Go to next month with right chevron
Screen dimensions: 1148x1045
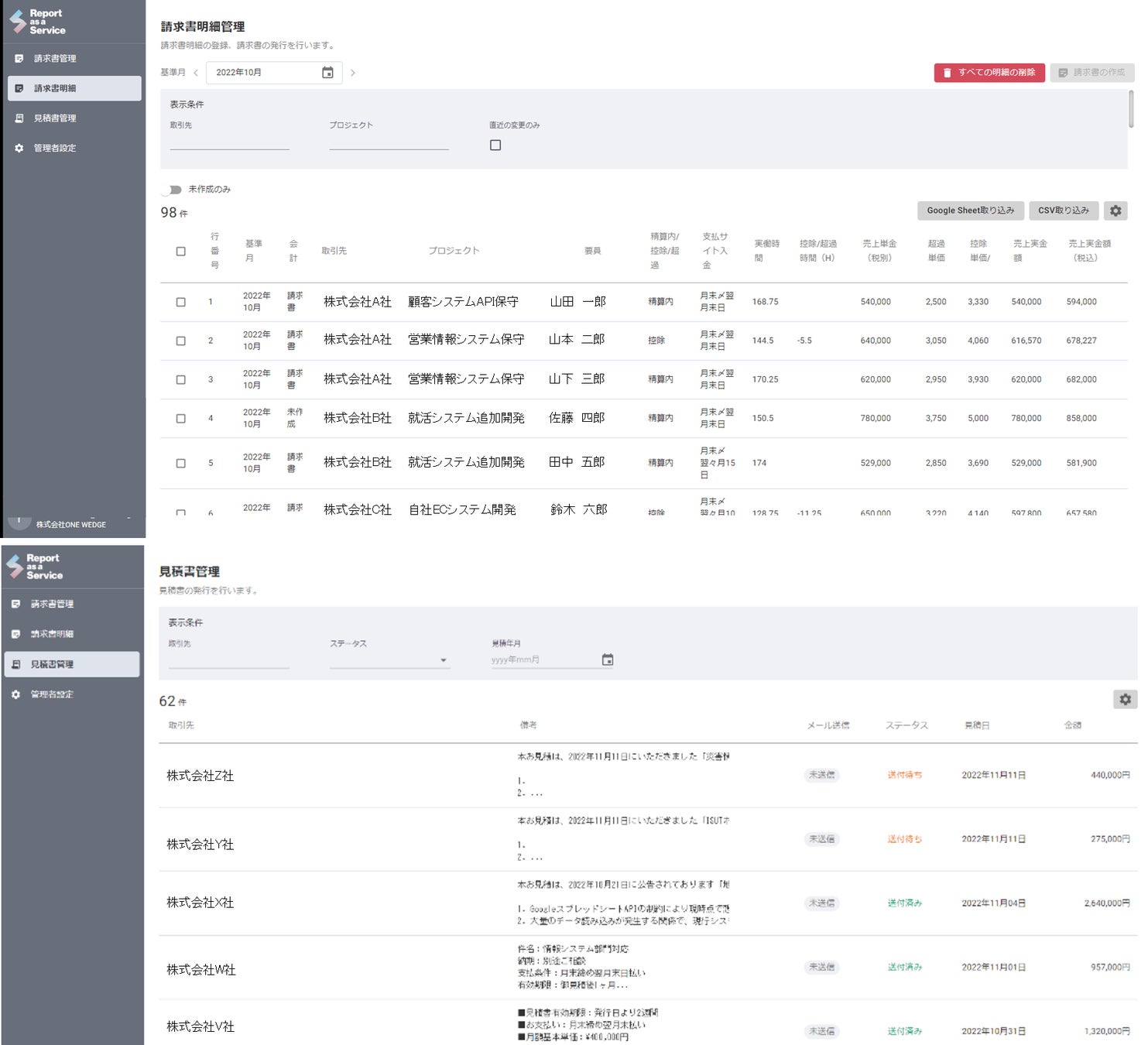point(353,73)
